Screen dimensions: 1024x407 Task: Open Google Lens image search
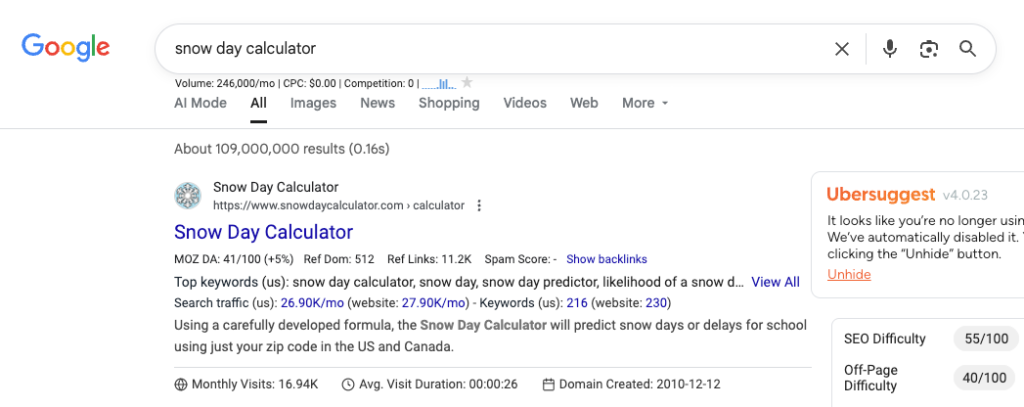[x=929, y=49]
